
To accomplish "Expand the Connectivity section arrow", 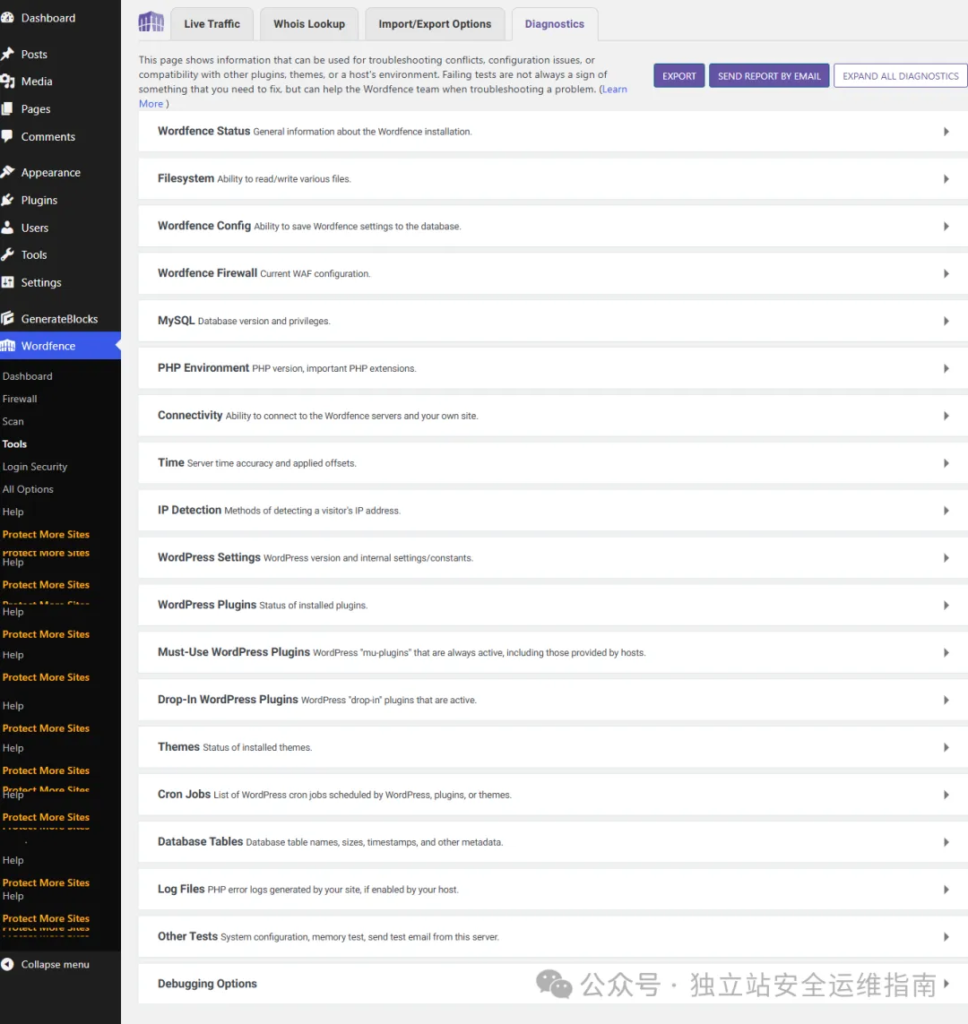I will click(946, 415).
